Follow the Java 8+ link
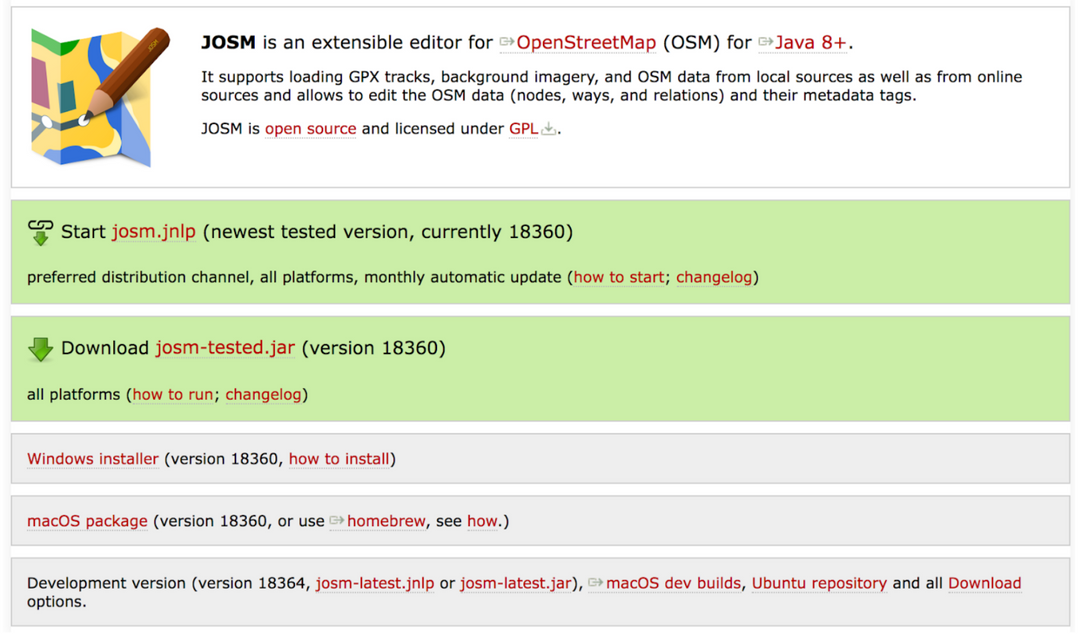This screenshot has width=1080, height=634. coord(811,43)
